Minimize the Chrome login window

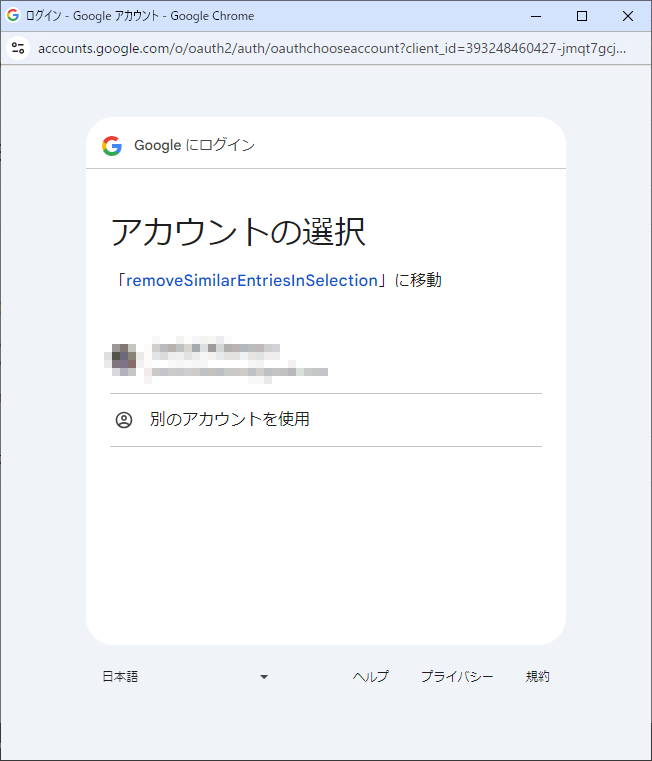click(536, 16)
